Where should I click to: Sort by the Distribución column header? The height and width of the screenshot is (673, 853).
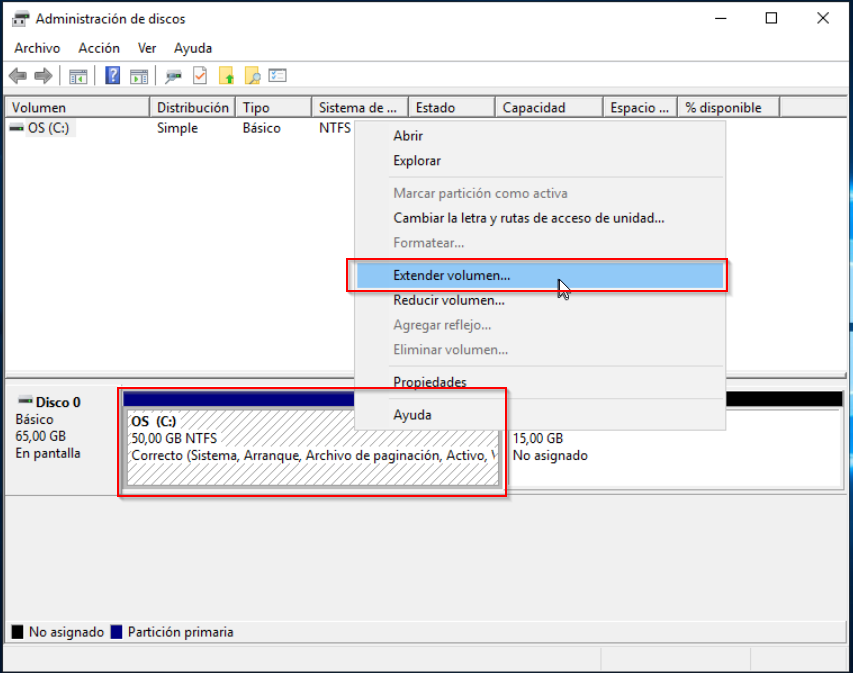coord(192,108)
